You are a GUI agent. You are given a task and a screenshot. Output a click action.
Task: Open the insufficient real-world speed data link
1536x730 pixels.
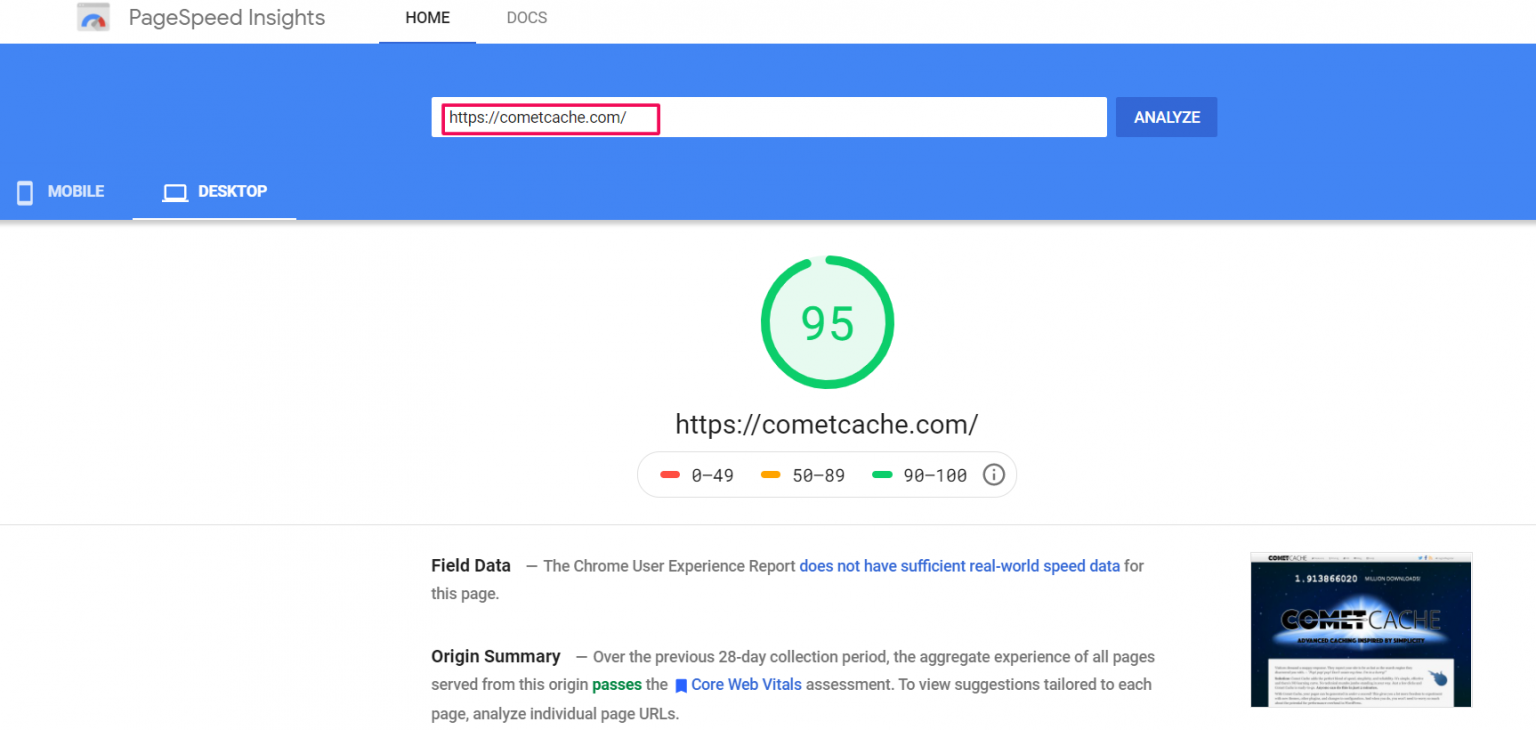959,565
